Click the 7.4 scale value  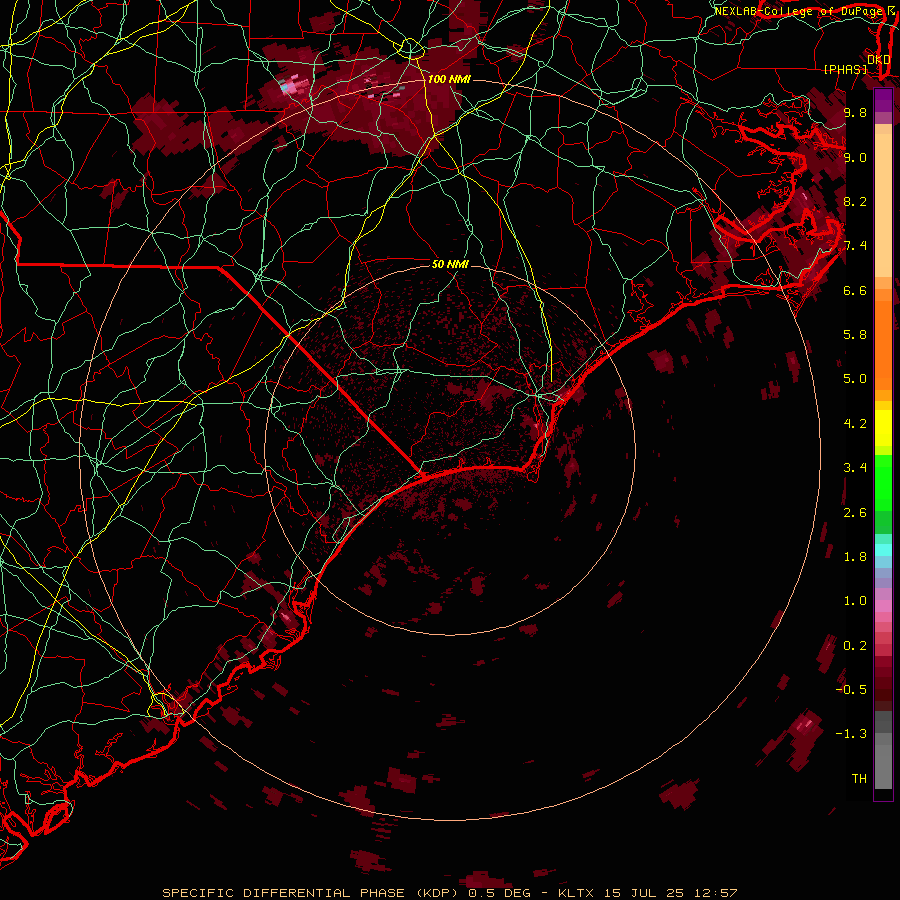[x=855, y=246]
